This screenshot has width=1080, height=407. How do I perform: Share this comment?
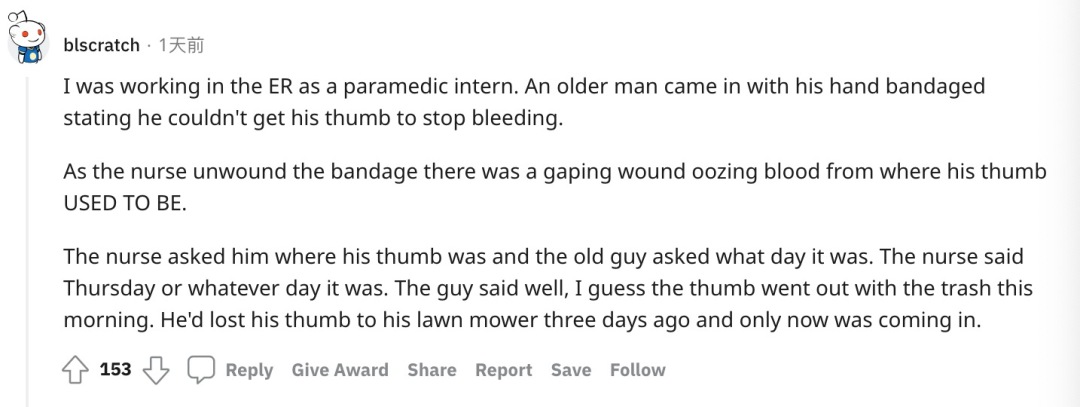pos(431,370)
